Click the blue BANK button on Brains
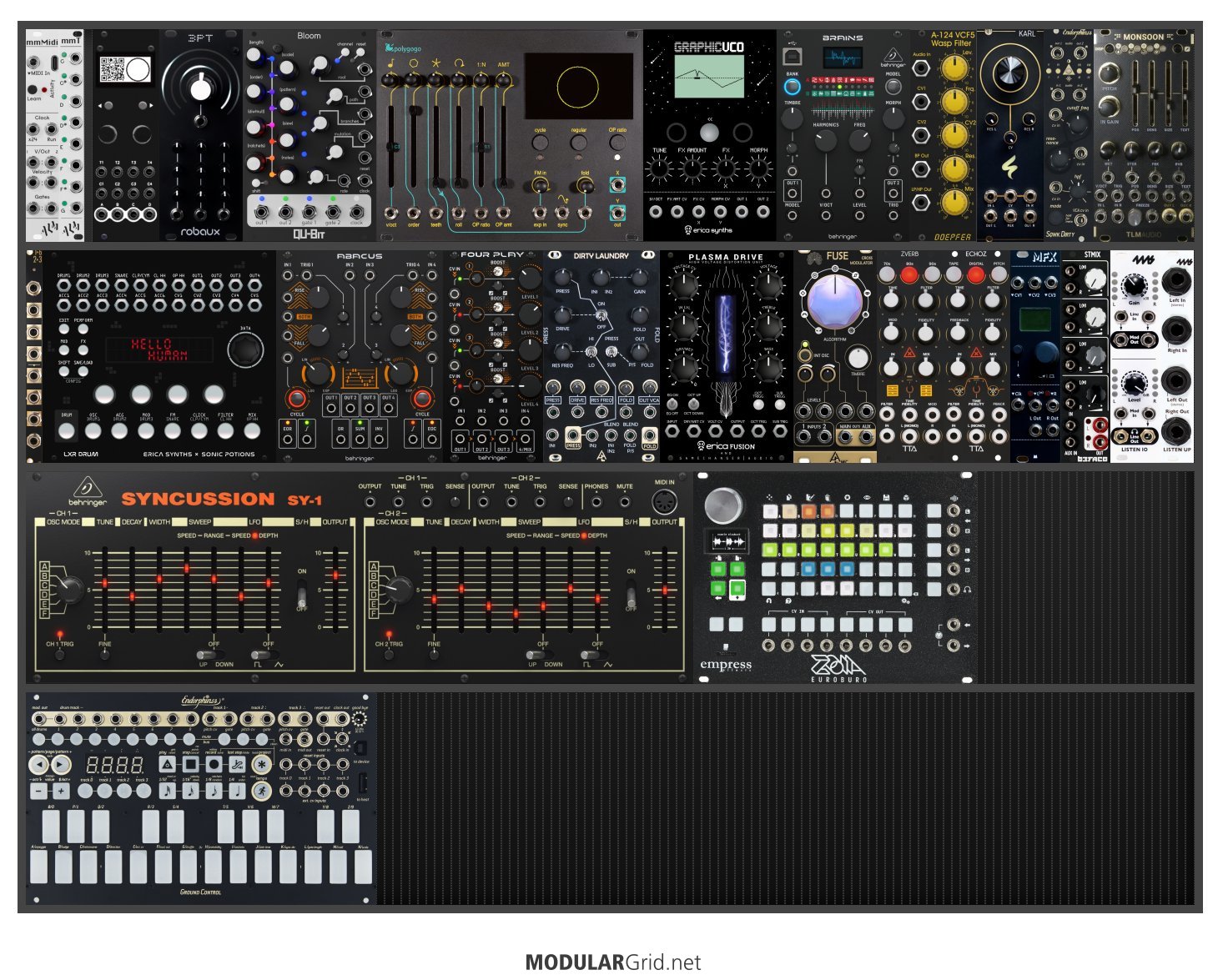 click(792, 86)
